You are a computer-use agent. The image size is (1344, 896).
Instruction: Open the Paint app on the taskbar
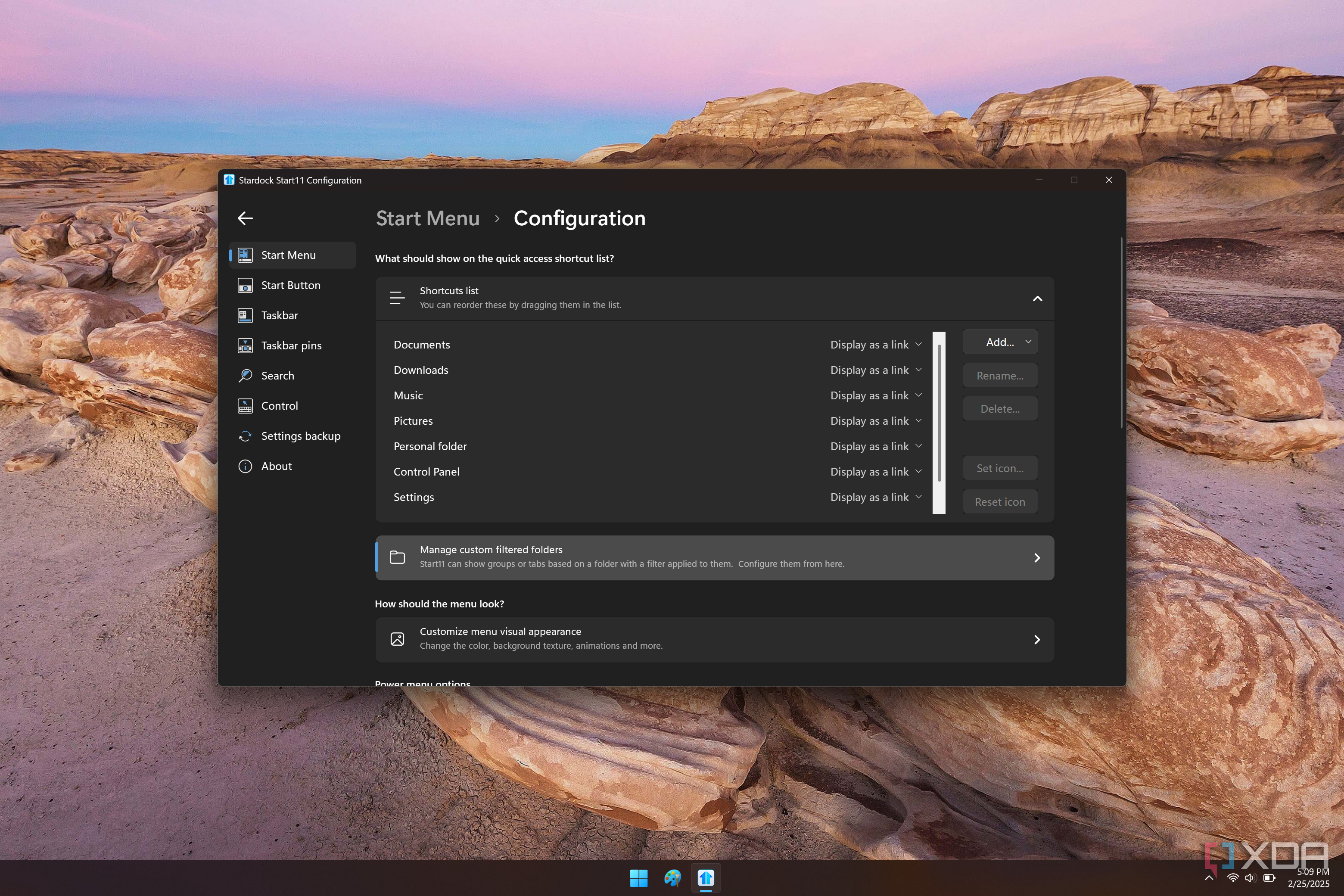[x=672, y=878]
